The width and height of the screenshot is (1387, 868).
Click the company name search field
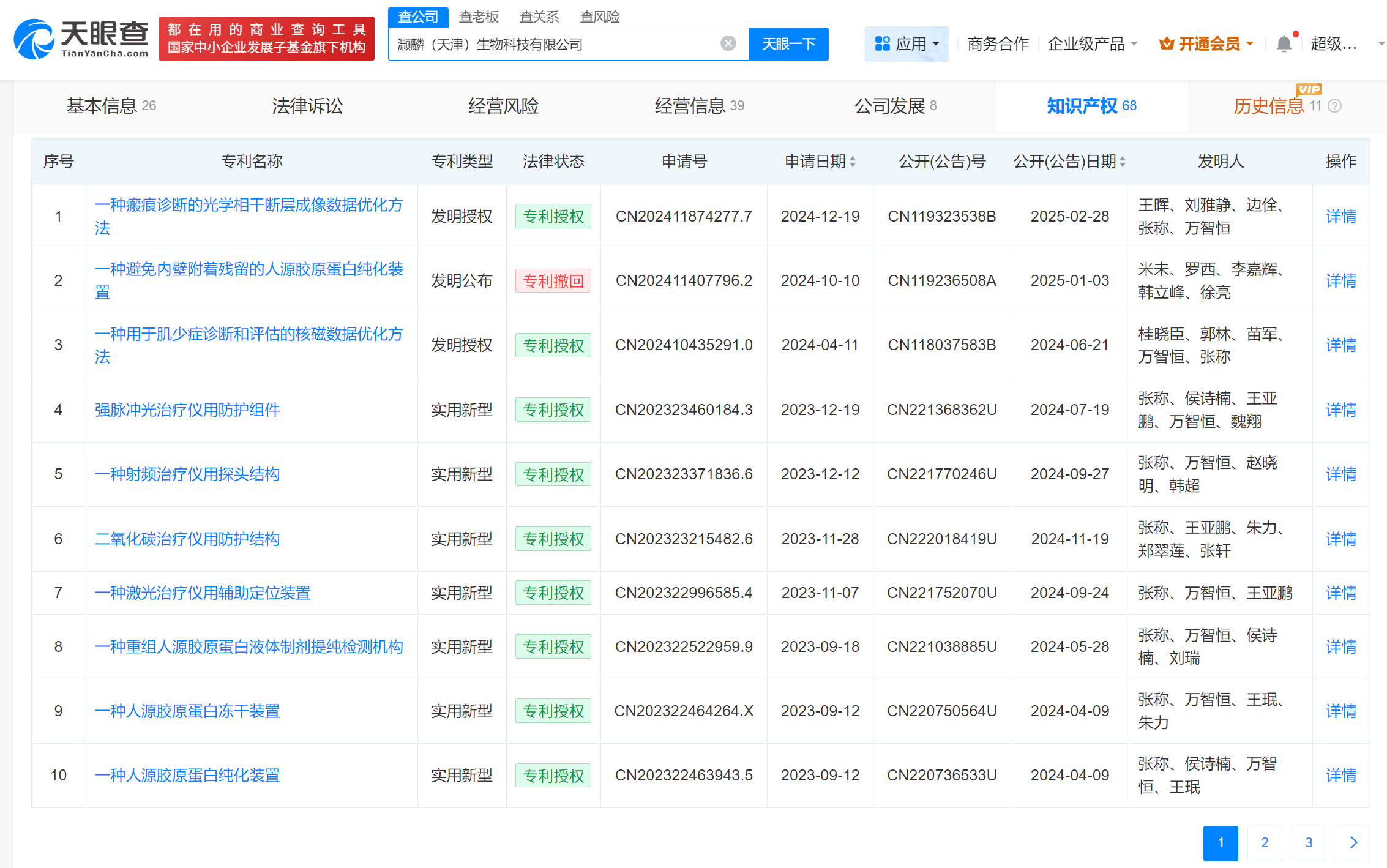pyautogui.click(x=551, y=44)
